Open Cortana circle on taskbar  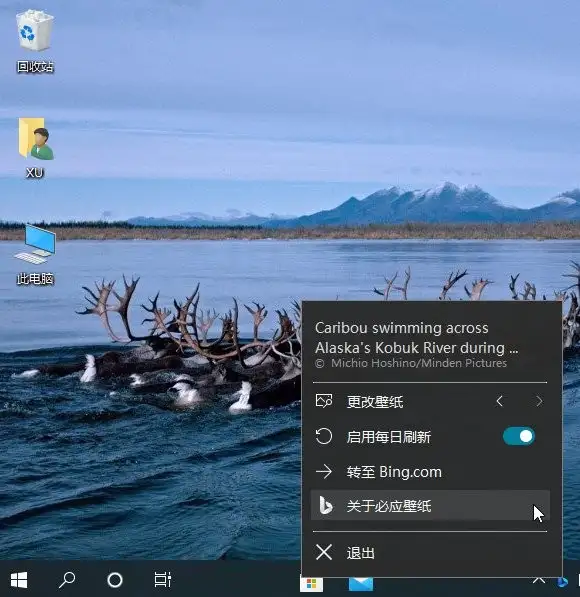tap(115, 580)
